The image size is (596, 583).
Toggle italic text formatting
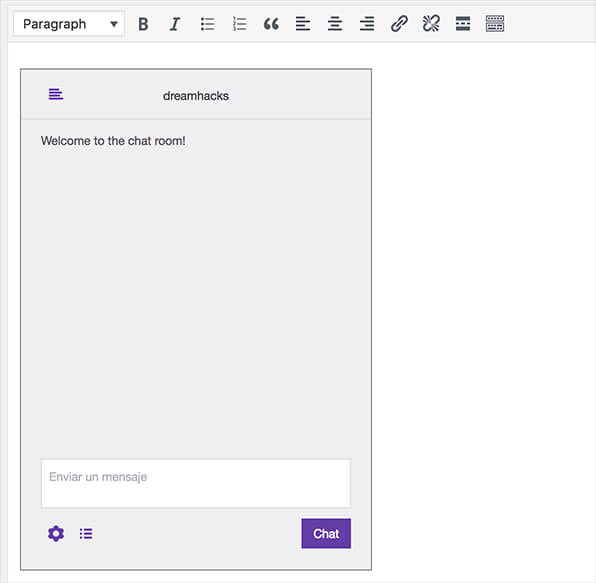pyautogui.click(x=175, y=24)
